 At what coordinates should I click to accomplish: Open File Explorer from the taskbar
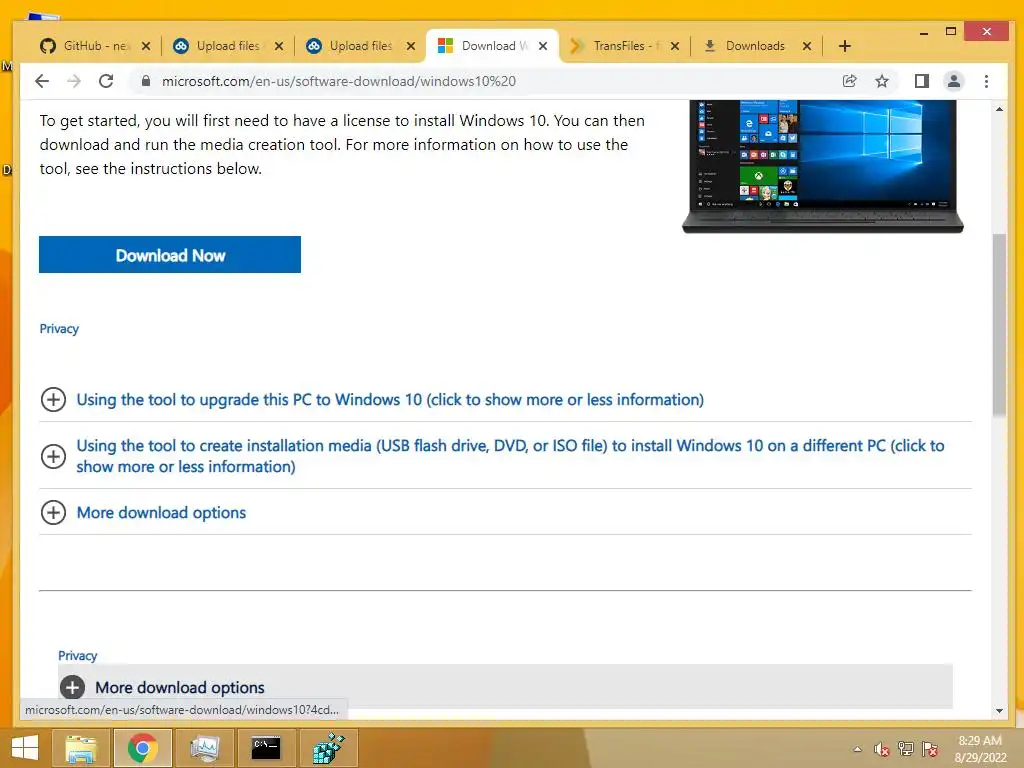80,748
